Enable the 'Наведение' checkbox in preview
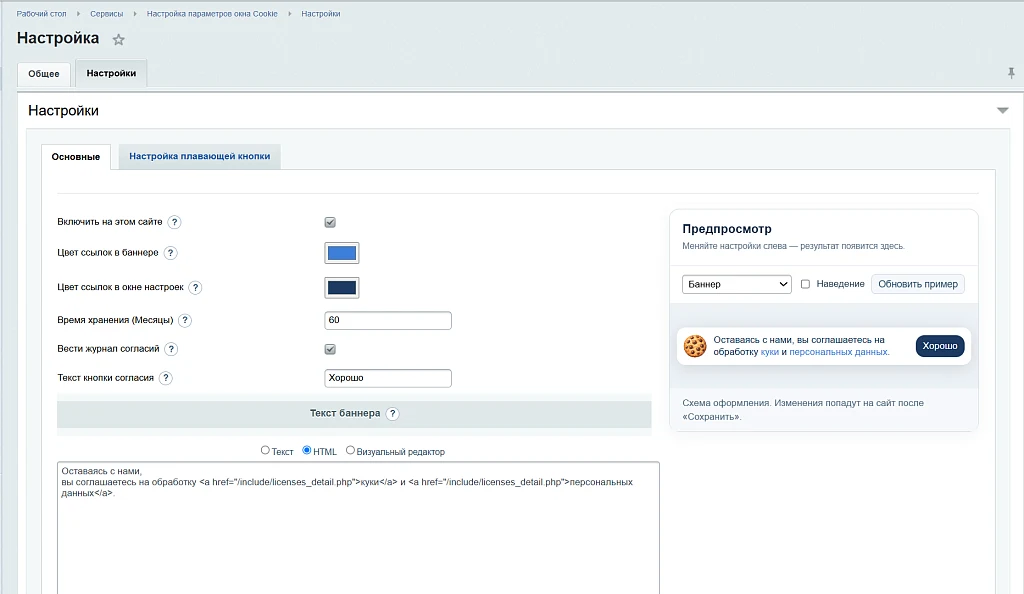This screenshot has width=1024, height=594. pyautogui.click(x=805, y=284)
